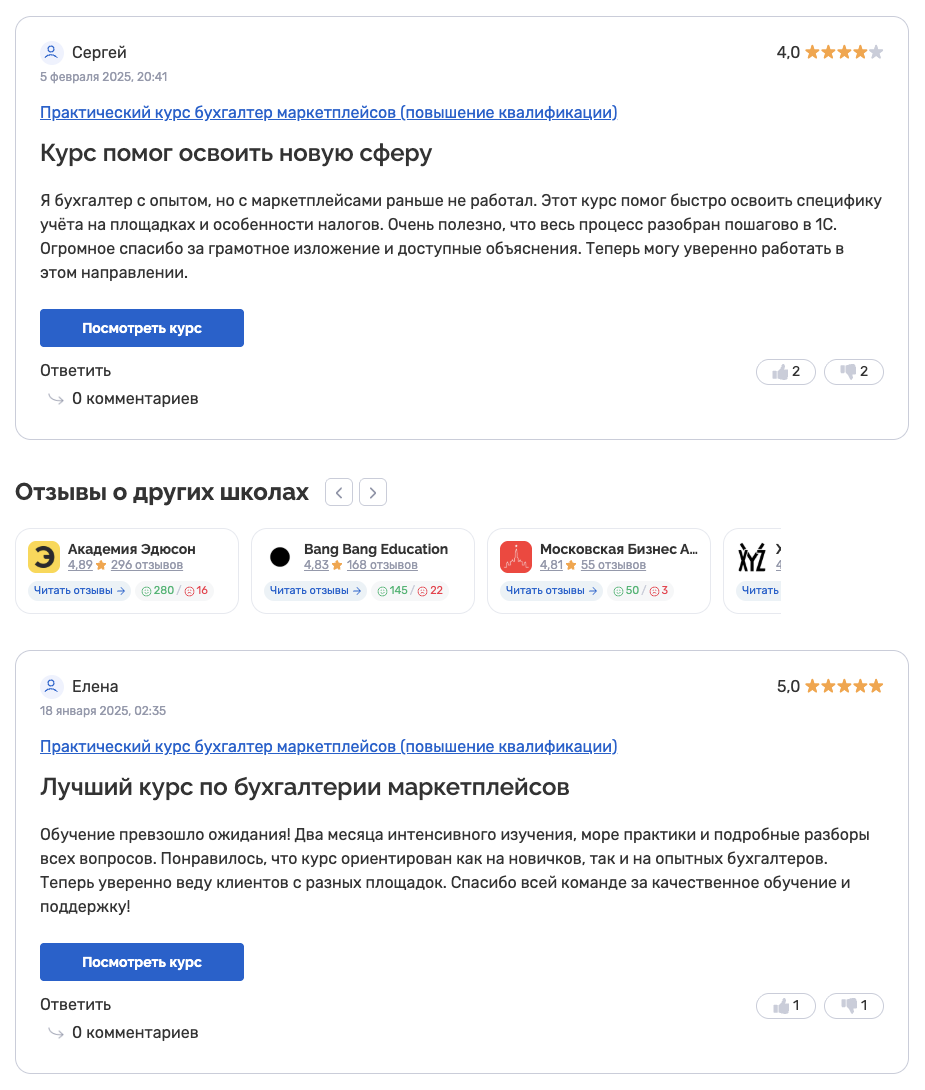Dislike Сергей's review with thumbs down

(853, 372)
